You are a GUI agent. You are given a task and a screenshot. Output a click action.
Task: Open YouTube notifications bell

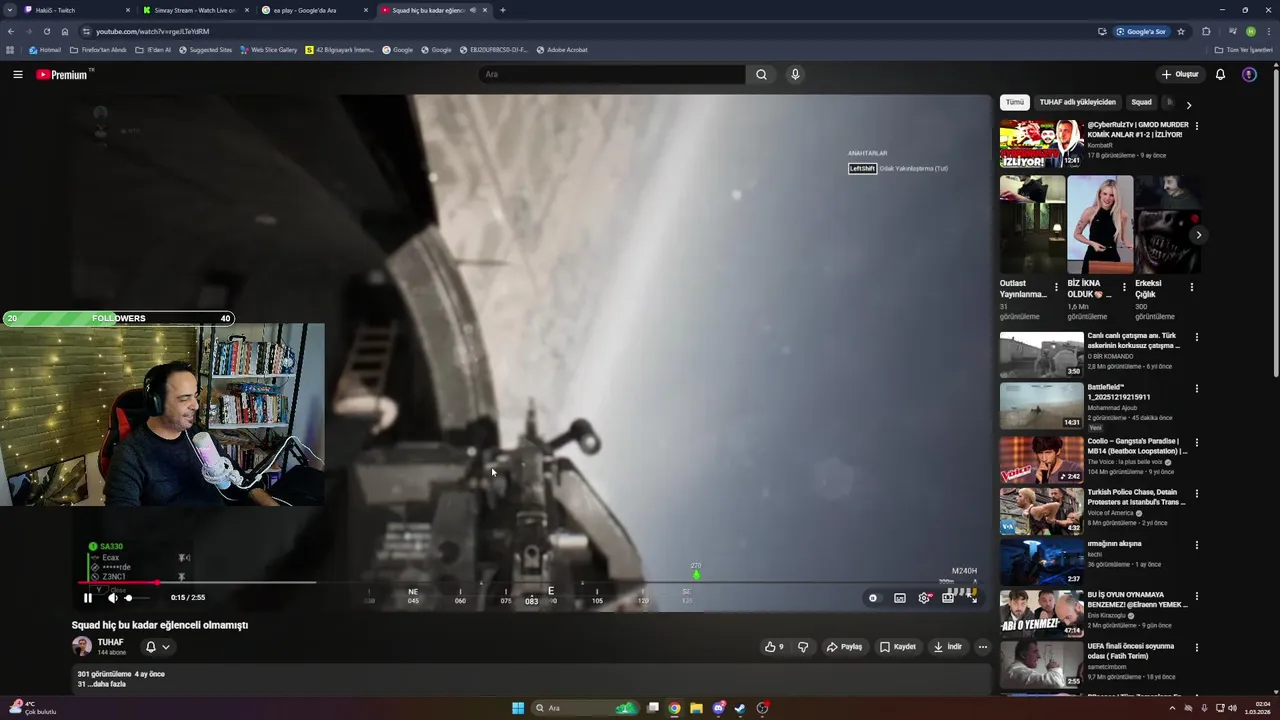(1220, 74)
